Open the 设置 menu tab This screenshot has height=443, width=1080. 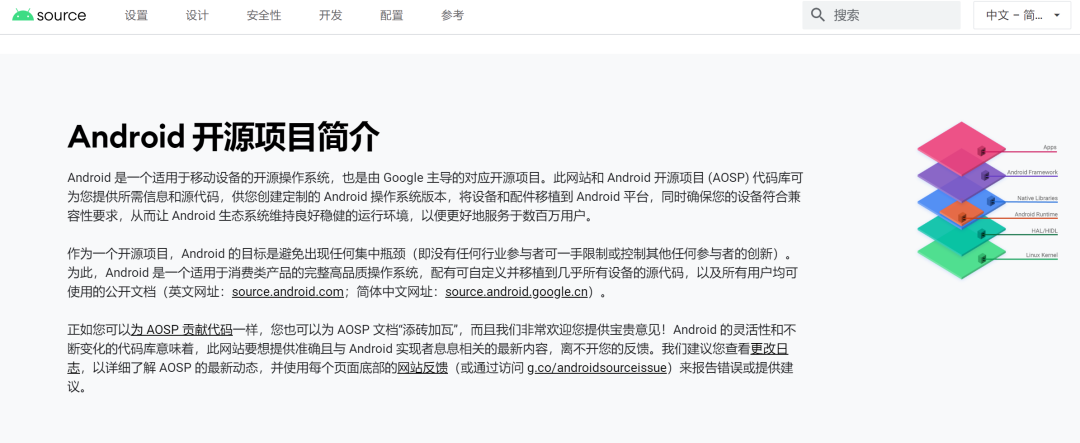point(136,15)
